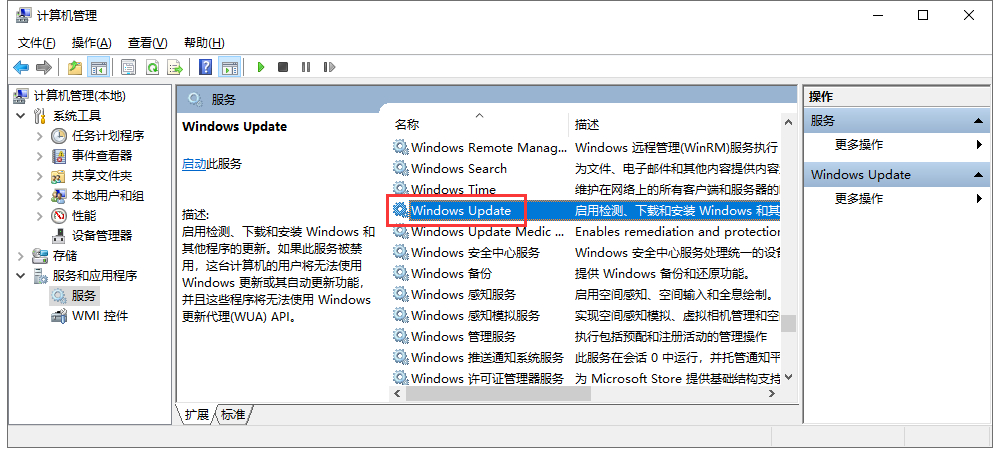Collapse the 系统工具 tree node
This screenshot has width=1000, height=455.
(x=21, y=116)
